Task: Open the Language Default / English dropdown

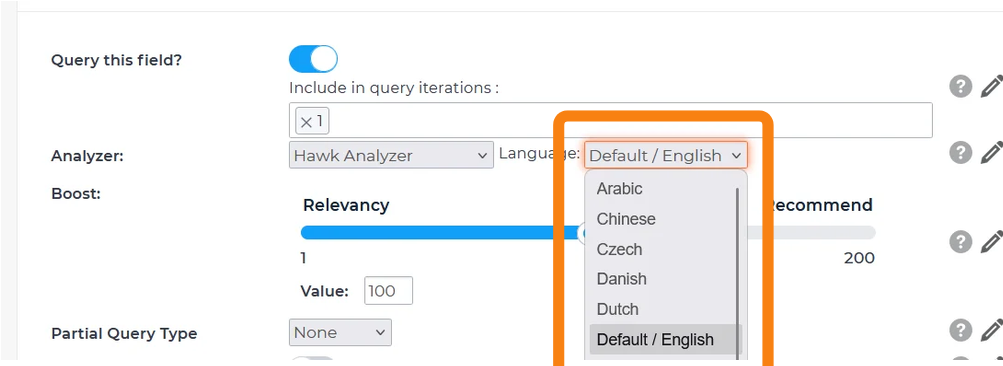Action: click(x=665, y=155)
